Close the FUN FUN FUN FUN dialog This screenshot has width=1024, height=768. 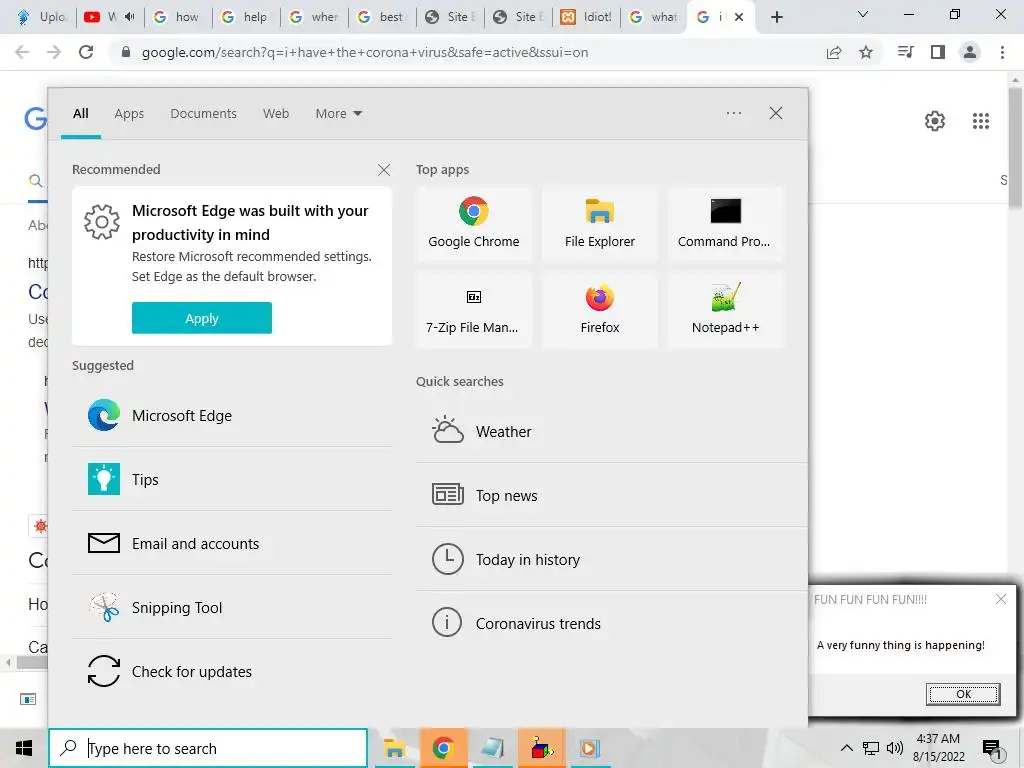(1000, 599)
